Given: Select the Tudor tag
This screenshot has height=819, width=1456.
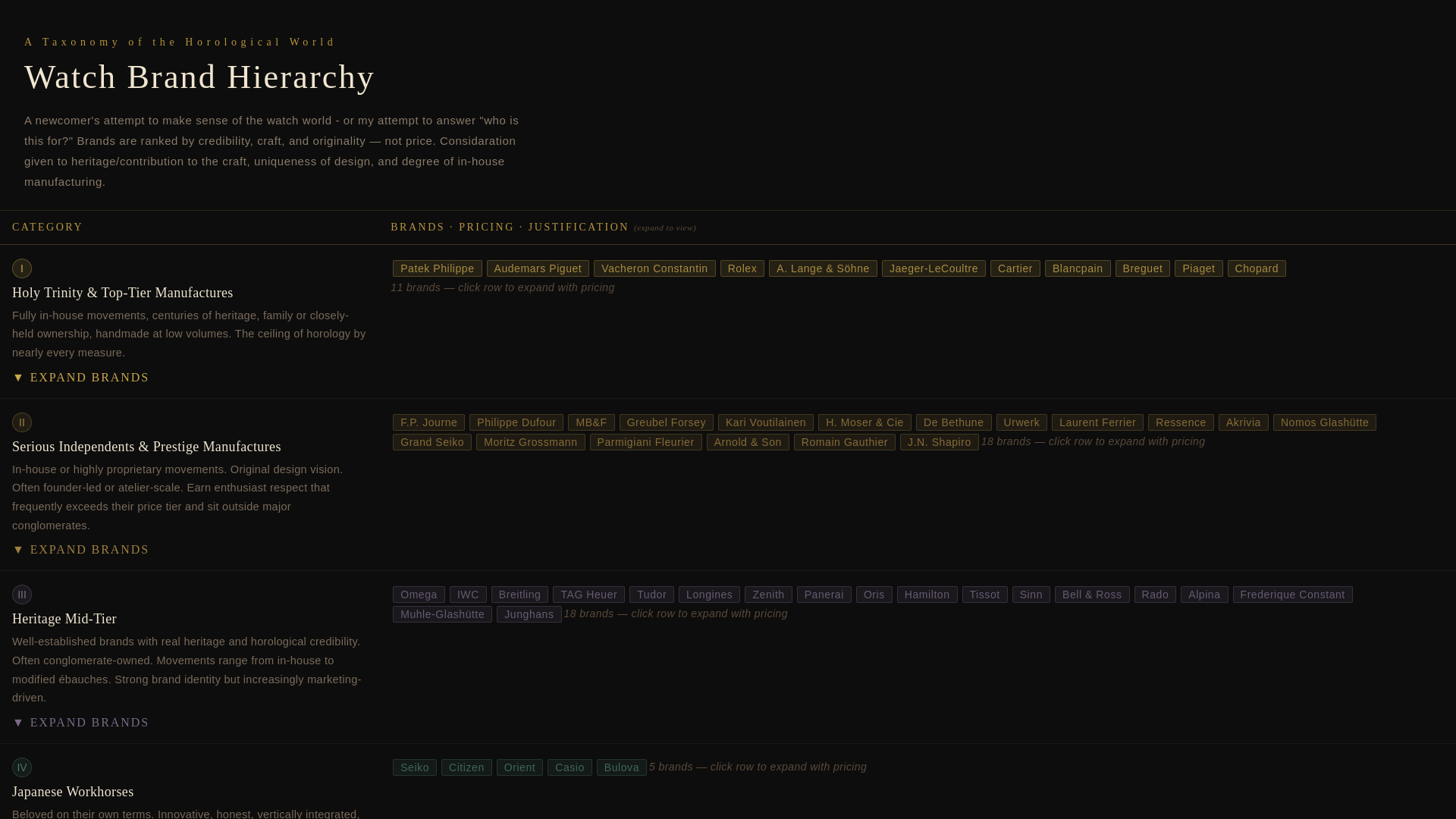Looking at the screenshot, I should 651,595.
